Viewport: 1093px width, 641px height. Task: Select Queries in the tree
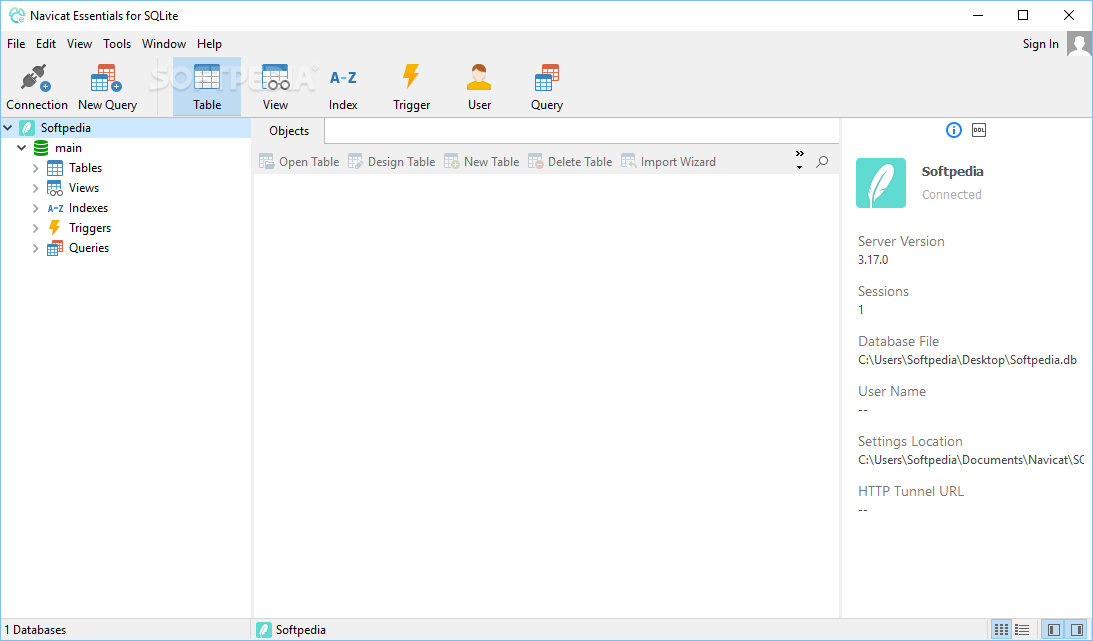pos(89,248)
